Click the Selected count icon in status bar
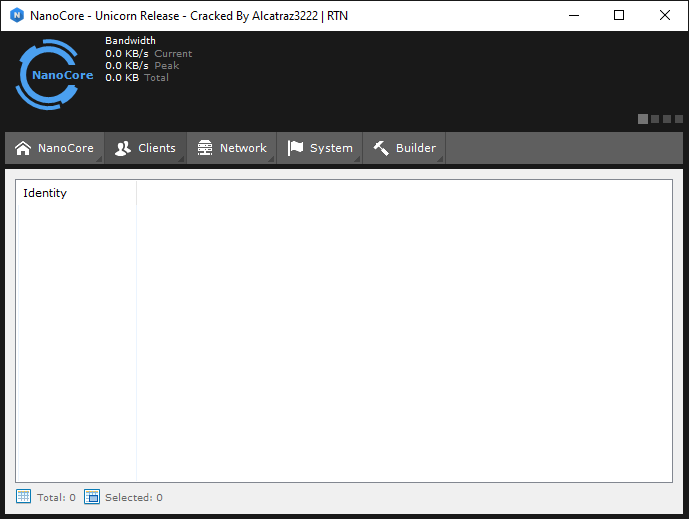 coord(92,497)
